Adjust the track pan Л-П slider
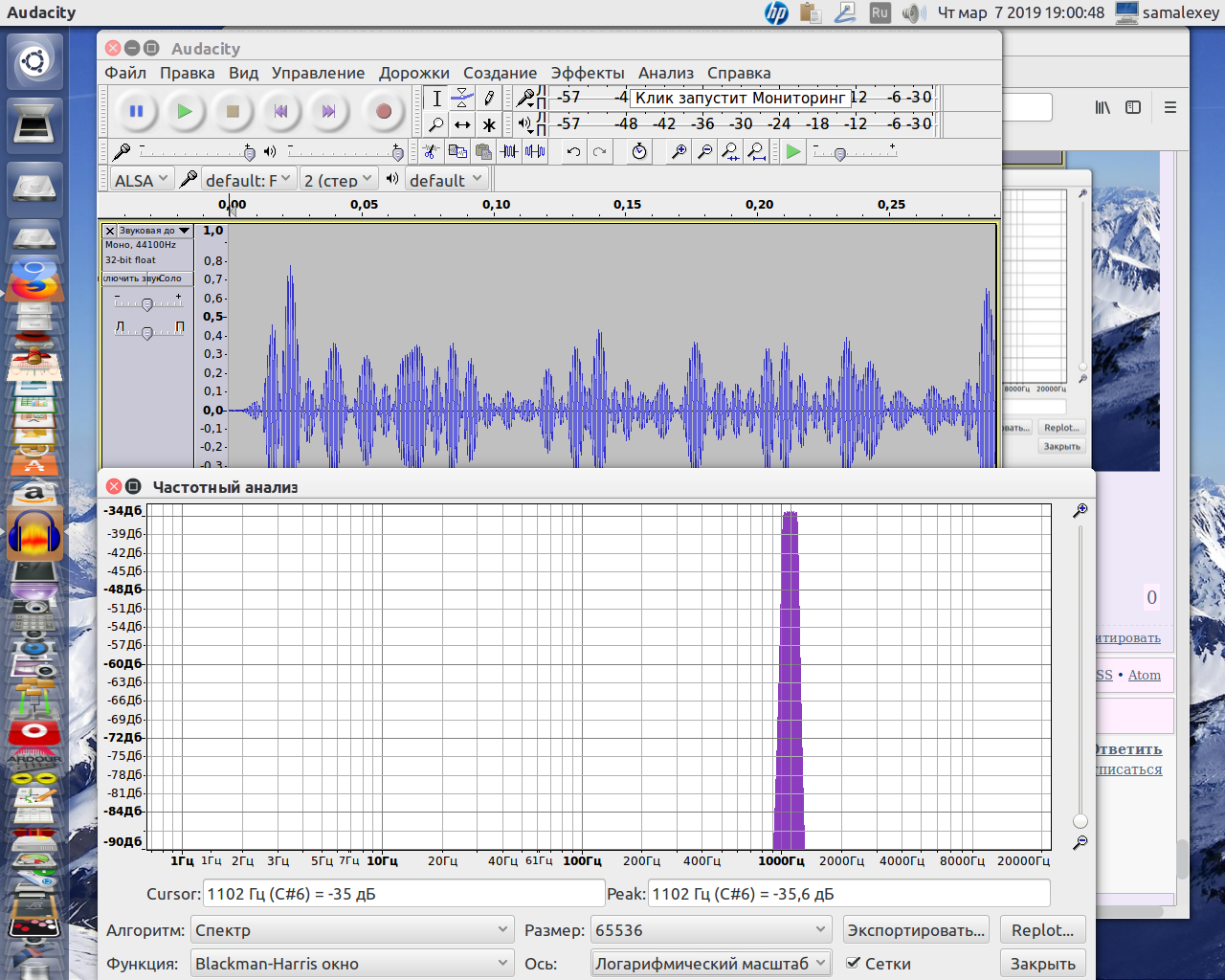The width and height of the screenshot is (1225, 980). point(147,332)
